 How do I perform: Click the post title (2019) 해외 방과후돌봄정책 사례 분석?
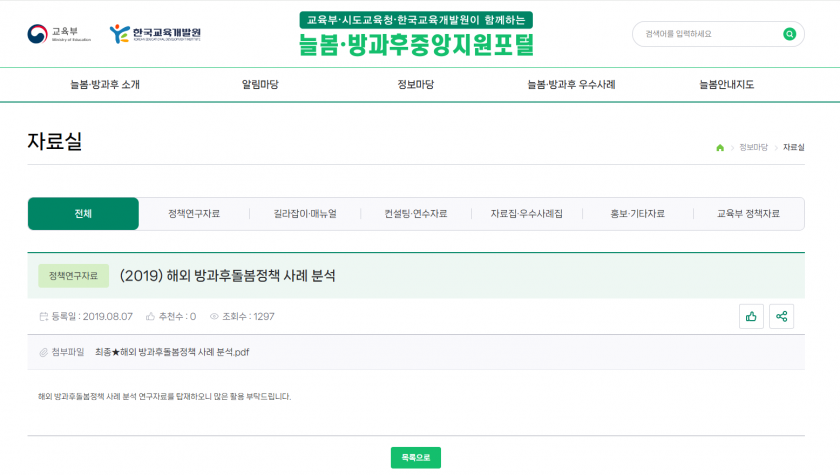click(228, 276)
